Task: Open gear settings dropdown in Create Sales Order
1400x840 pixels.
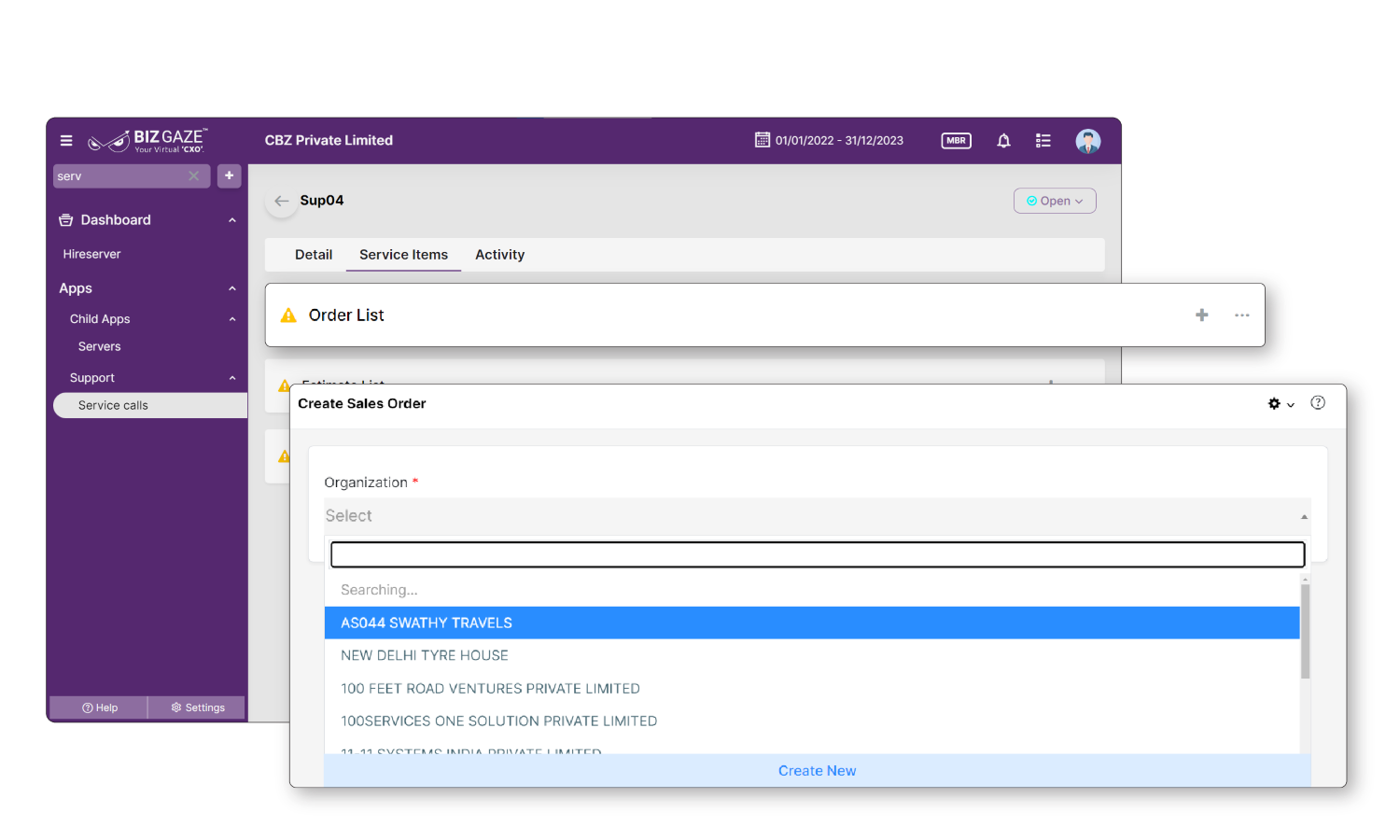Action: tap(1280, 404)
